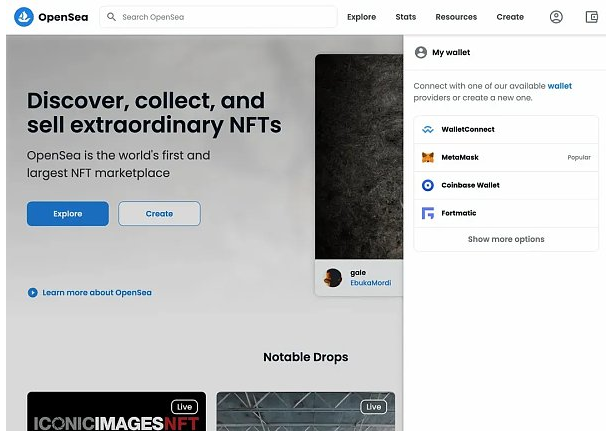This screenshot has width=606, height=431.
Task: Follow the blue wallet info link
Action: (560, 86)
